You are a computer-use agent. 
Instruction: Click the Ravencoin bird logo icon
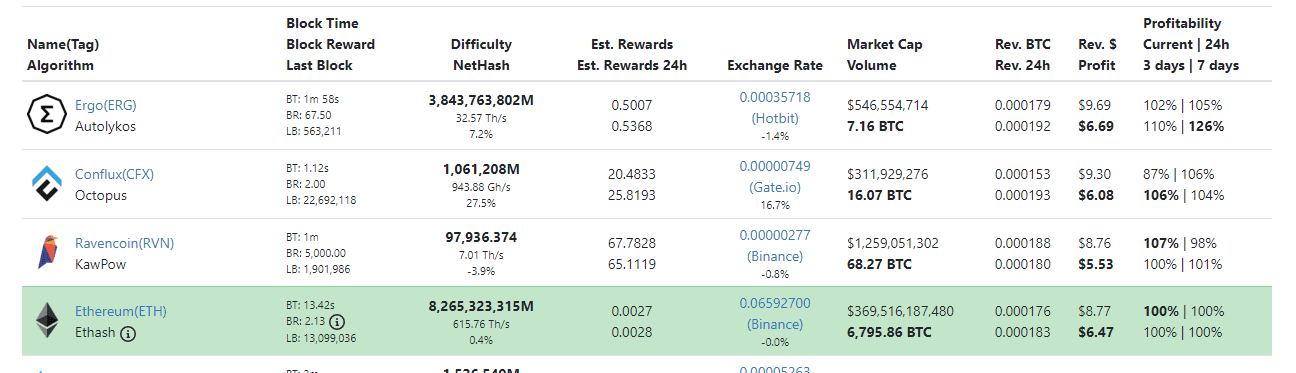coord(45,253)
